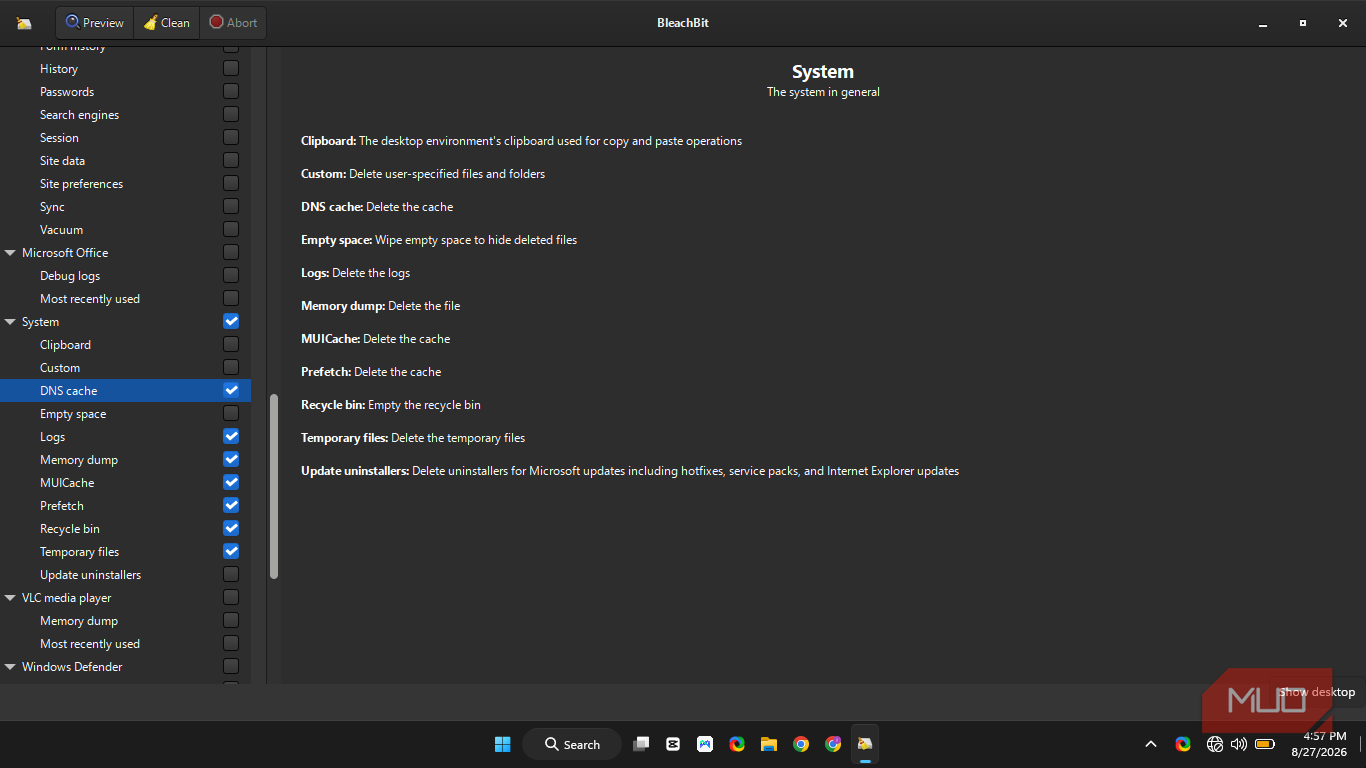Select the Empty space tree row
This screenshot has height=768, width=1366.
125,413
